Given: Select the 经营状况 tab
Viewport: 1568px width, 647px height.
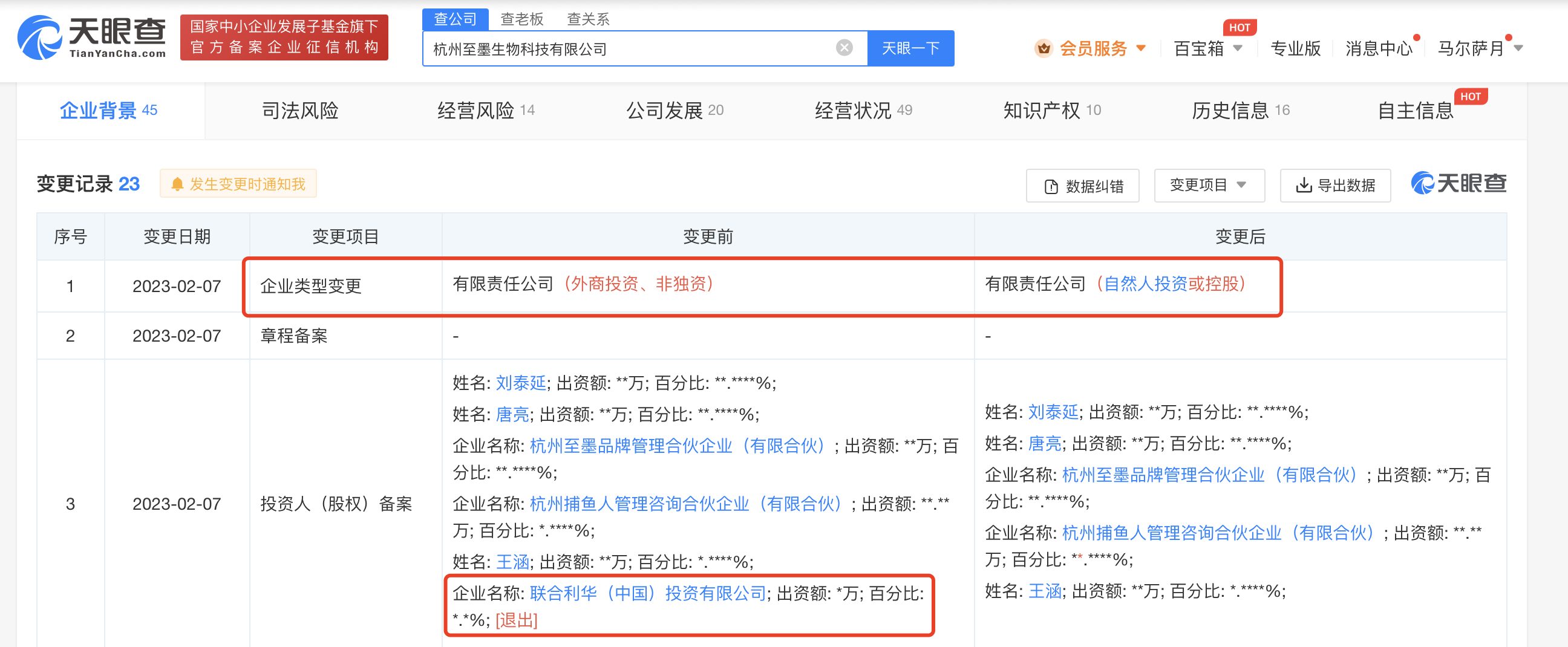Looking at the screenshot, I should pyautogui.click(x=863, y=110).
